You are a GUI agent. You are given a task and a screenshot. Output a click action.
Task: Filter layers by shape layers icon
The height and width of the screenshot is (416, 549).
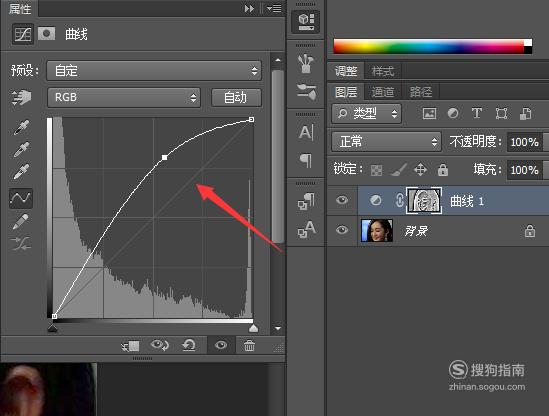coord(501,113)
